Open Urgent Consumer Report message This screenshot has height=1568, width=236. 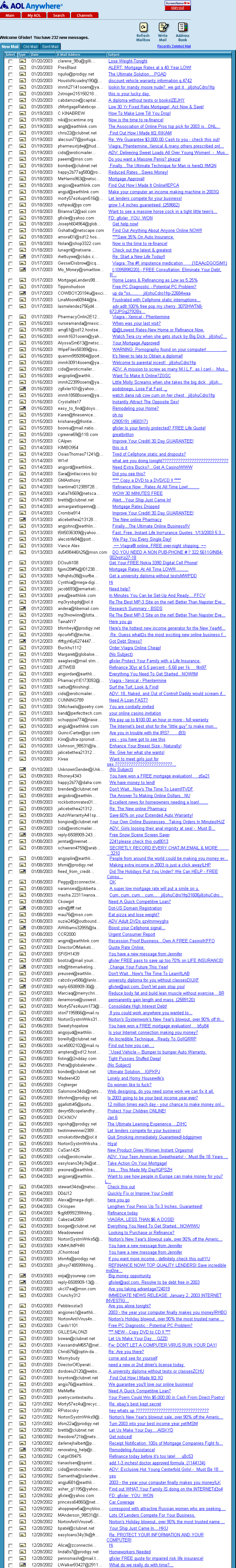click(x=133, y=934)
